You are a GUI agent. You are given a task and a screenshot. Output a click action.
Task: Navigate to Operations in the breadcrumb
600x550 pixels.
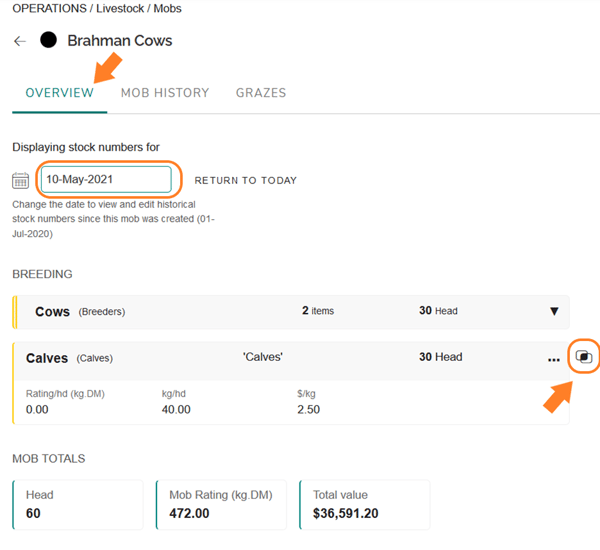click(x=48, y=9)
